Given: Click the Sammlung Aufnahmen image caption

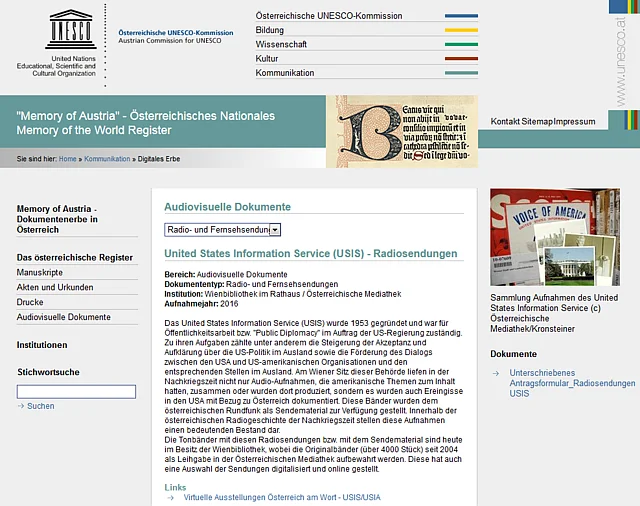Looking at the screenshot, I should pyautogui.click(x=554, y=313).
